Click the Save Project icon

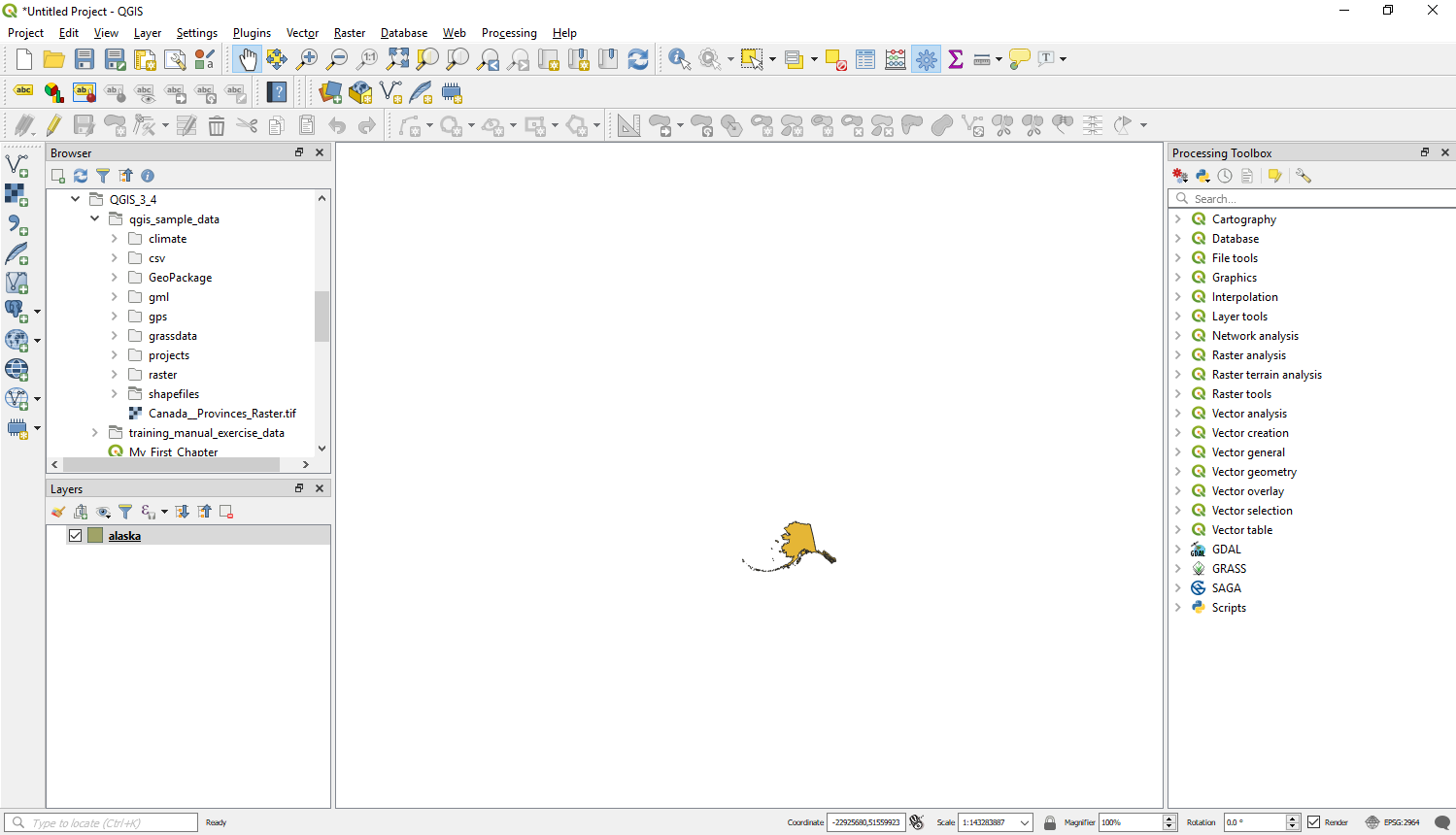85,60
